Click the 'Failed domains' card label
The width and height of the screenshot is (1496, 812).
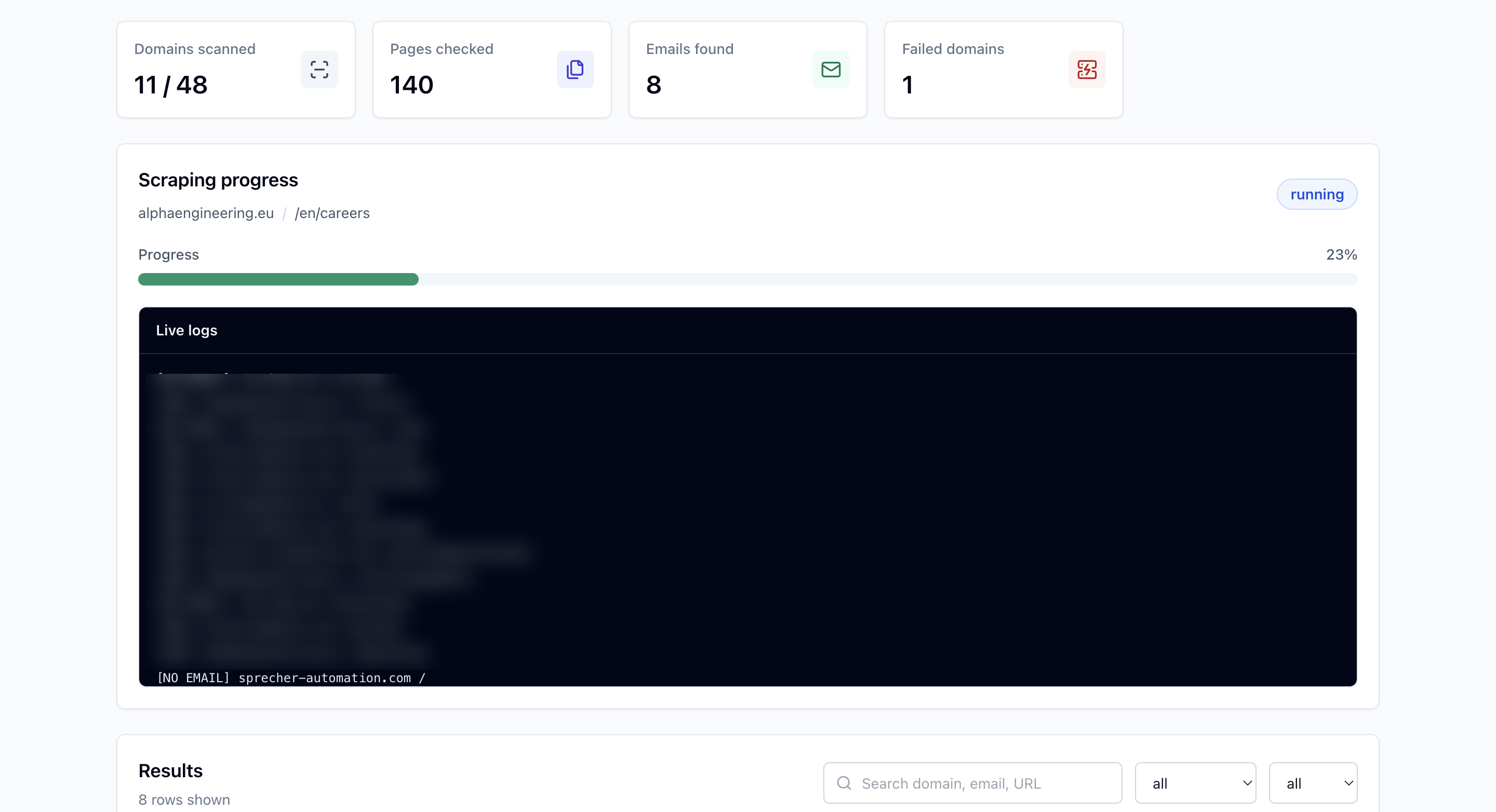tap(953, 49)
